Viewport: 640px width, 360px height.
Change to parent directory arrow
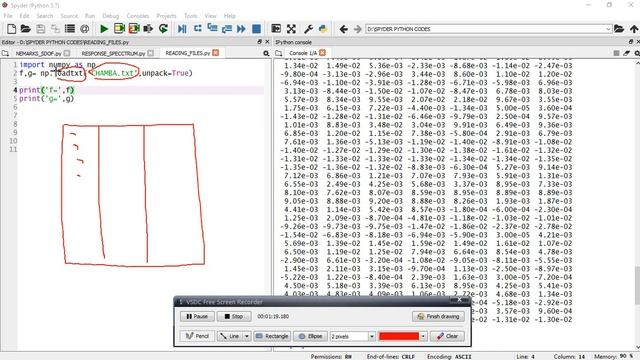point(634,29)
